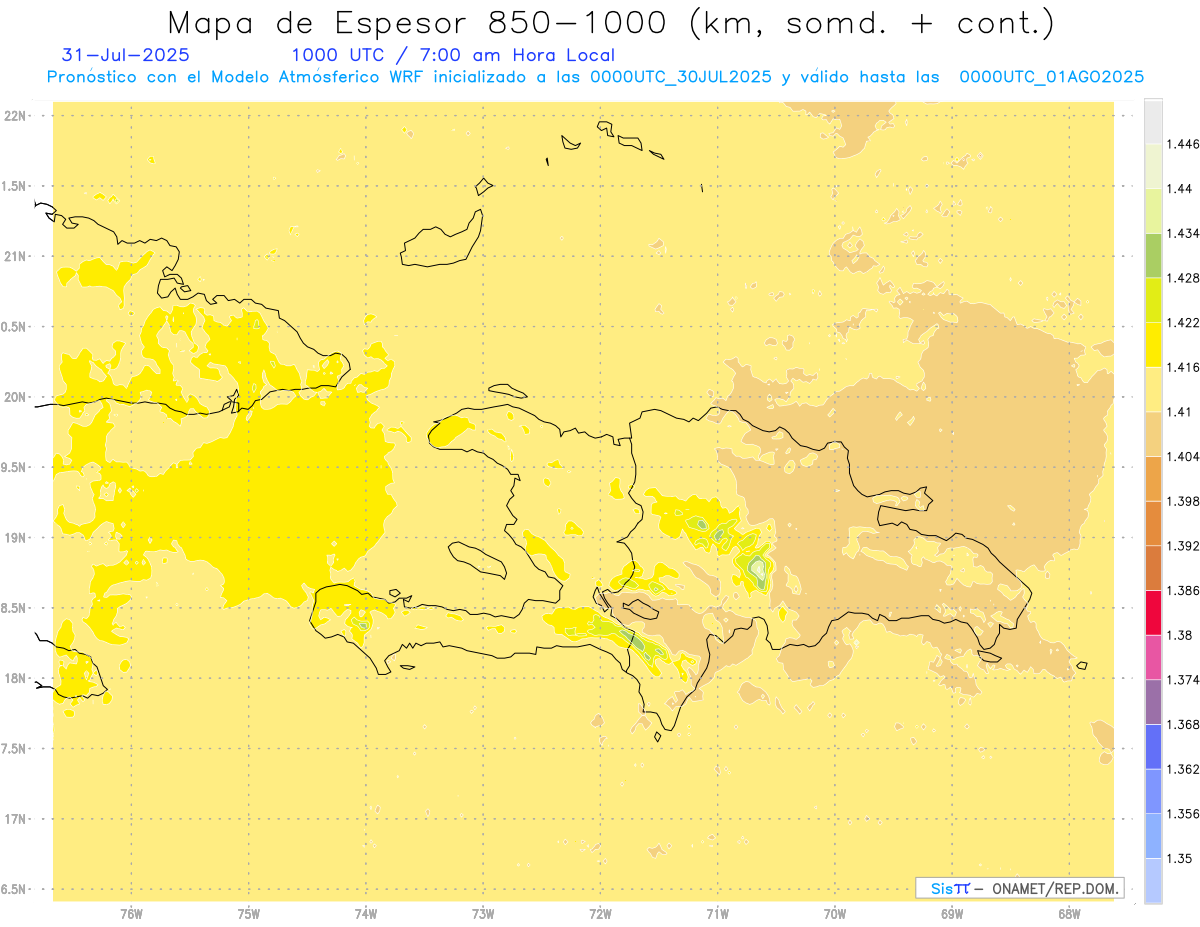Click the 22N latitude label
The width and height of the screenshot is (1200, 927).
click(x=17, y=116)
